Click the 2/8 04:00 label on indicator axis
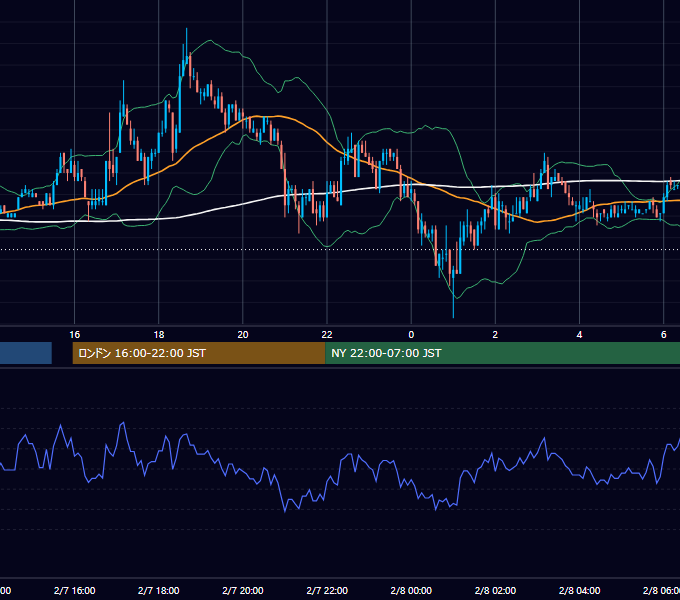 pyautogui.click(x=579, y=590)
